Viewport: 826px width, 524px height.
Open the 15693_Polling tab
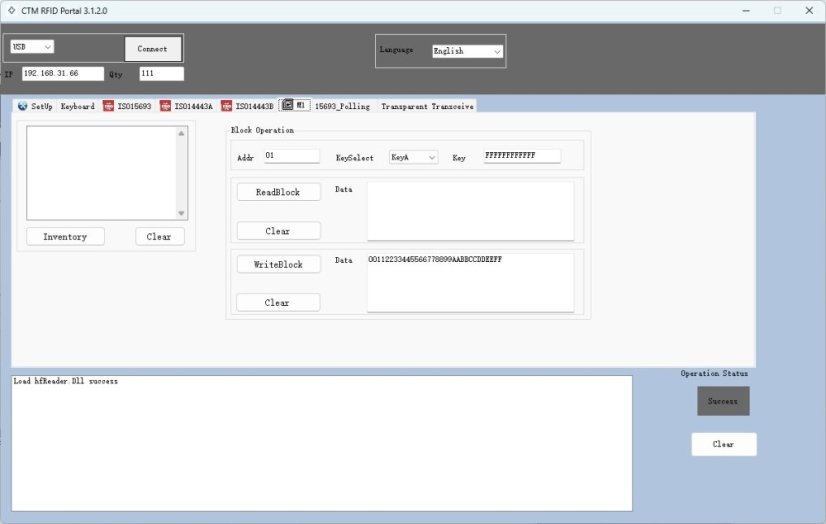click(x=342, y=106)
